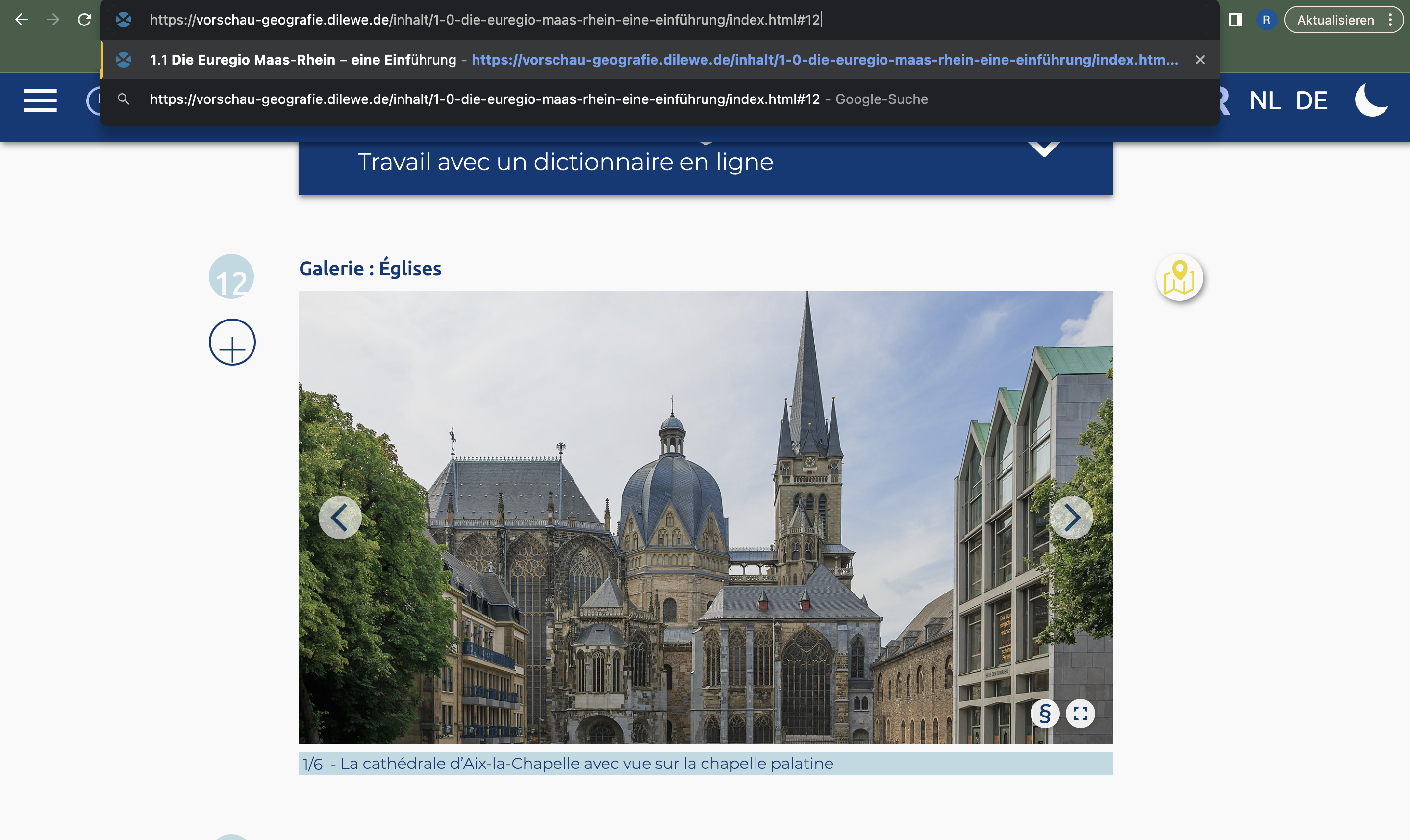The height and width of the screenshot is (840, 1410).
Task: Show previous gallery image with left arrow
Action: 340,518
